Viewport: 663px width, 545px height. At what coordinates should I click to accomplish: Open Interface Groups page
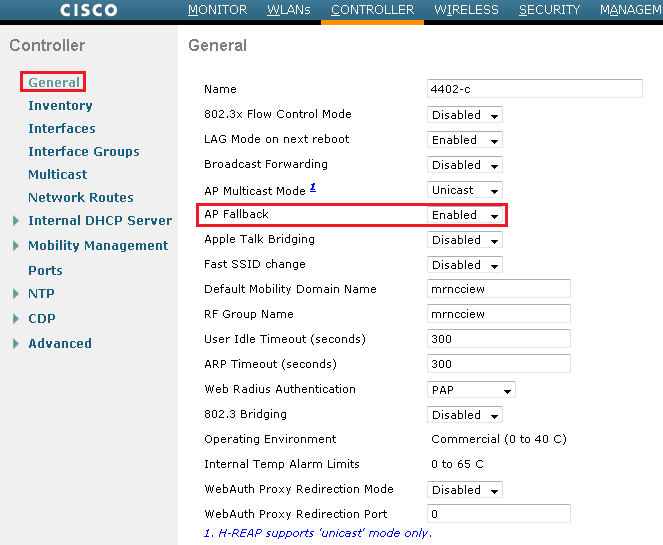tap(83, 151)
